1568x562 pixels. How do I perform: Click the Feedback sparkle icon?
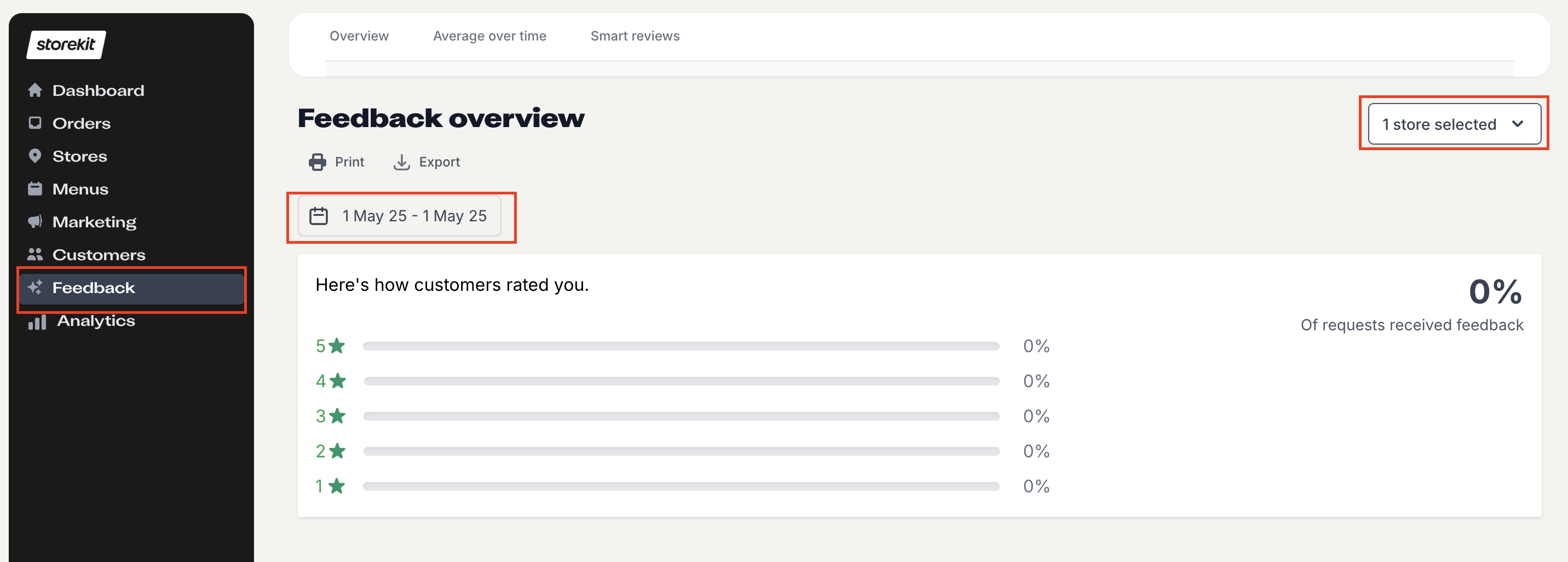(x=35, y=288)
